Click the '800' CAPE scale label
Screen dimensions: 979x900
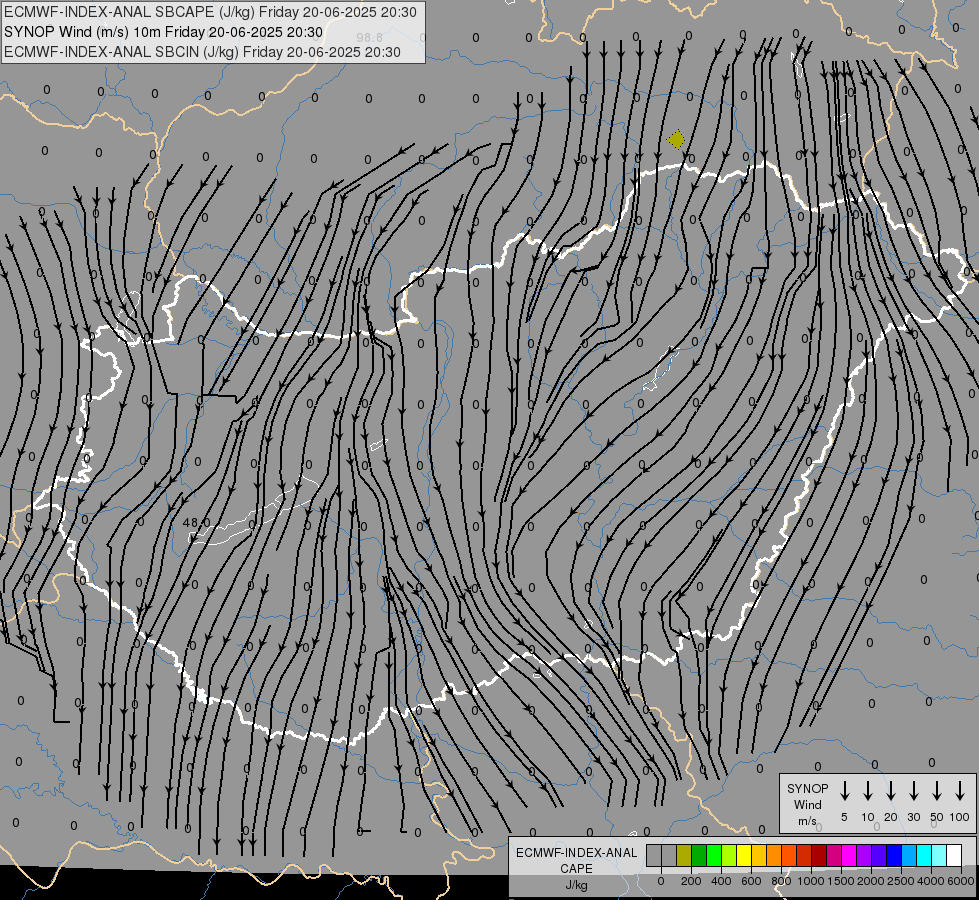[781, 881]
